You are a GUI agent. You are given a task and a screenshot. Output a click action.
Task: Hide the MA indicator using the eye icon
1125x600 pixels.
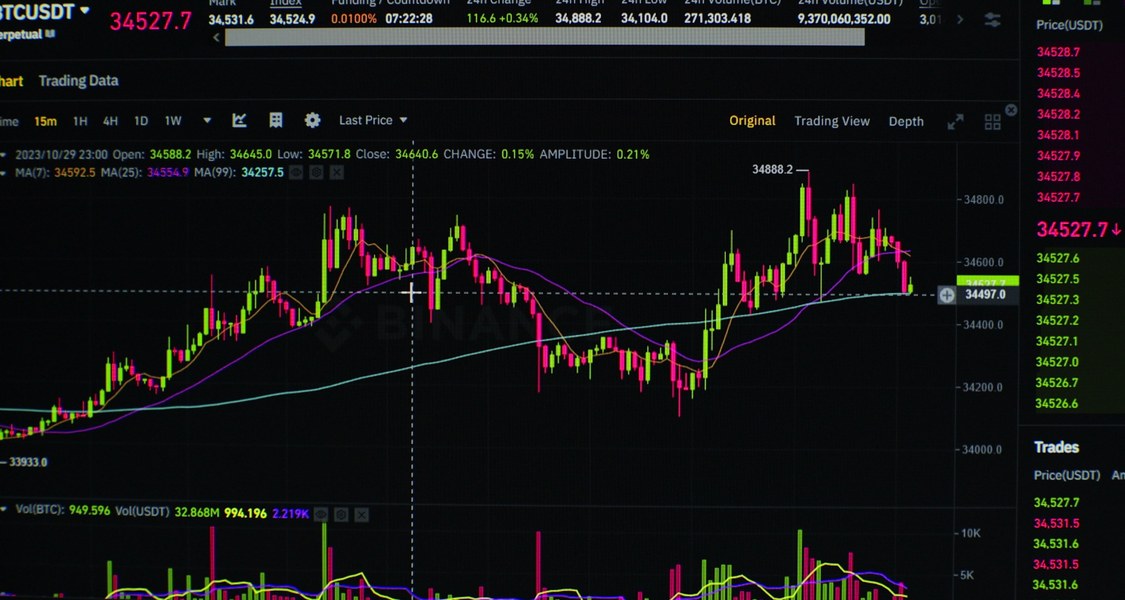(298, 173)
